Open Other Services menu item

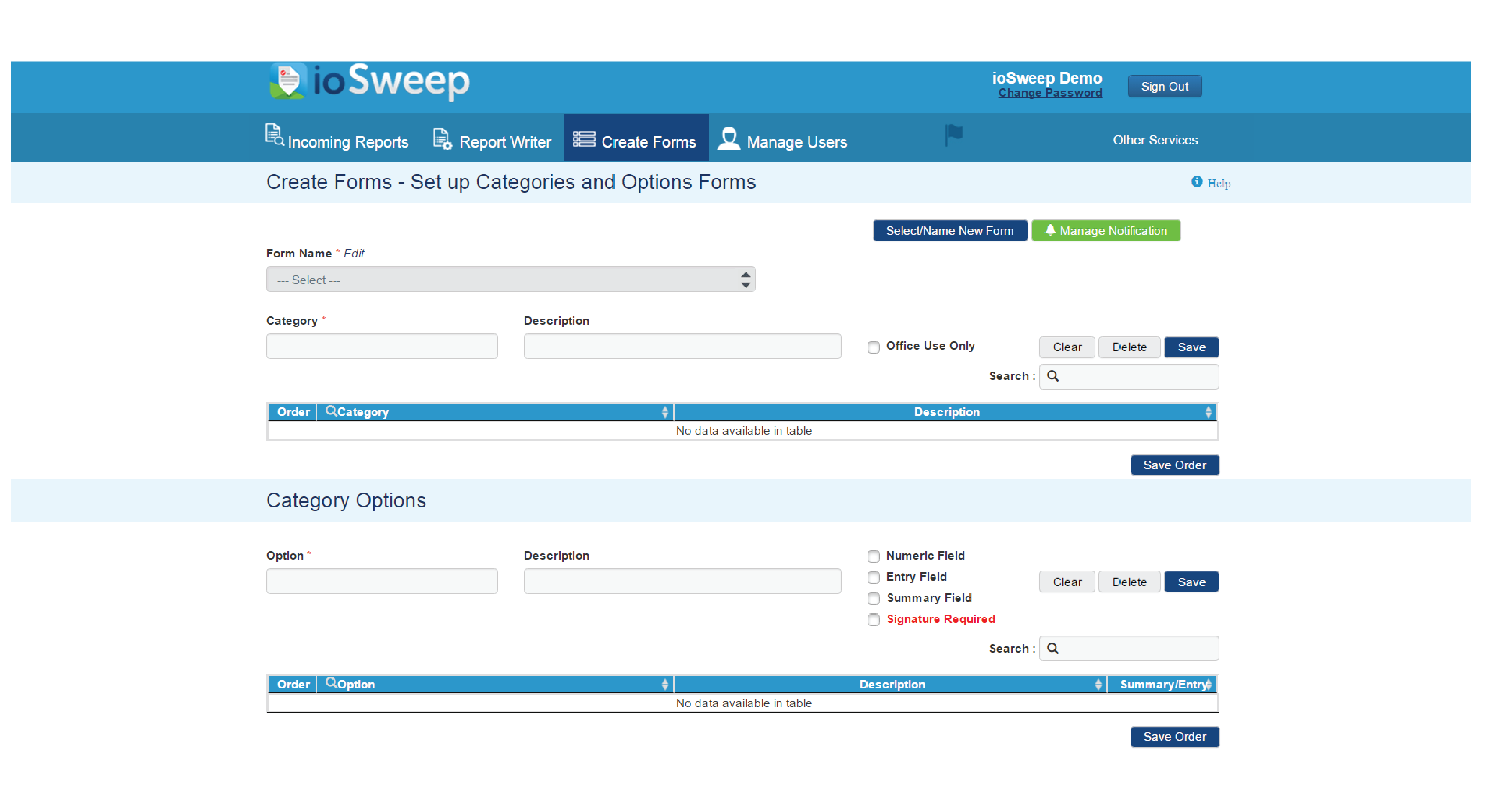[1155, 140]
